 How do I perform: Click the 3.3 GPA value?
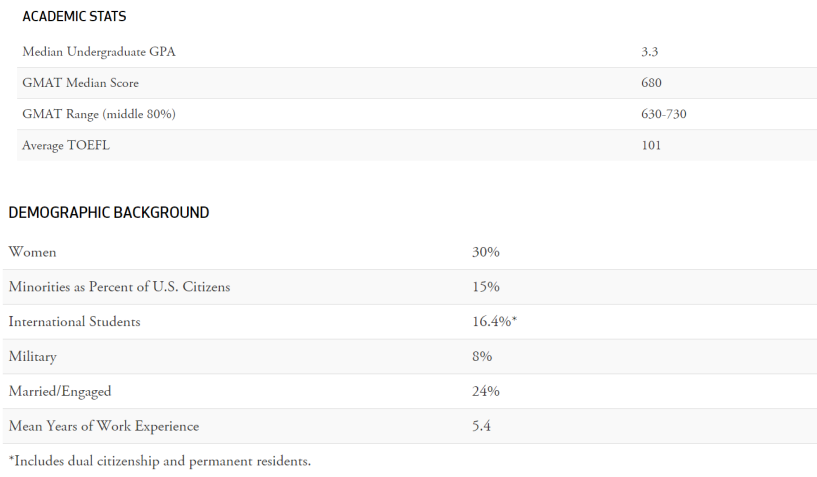click(x=649, y=52)
